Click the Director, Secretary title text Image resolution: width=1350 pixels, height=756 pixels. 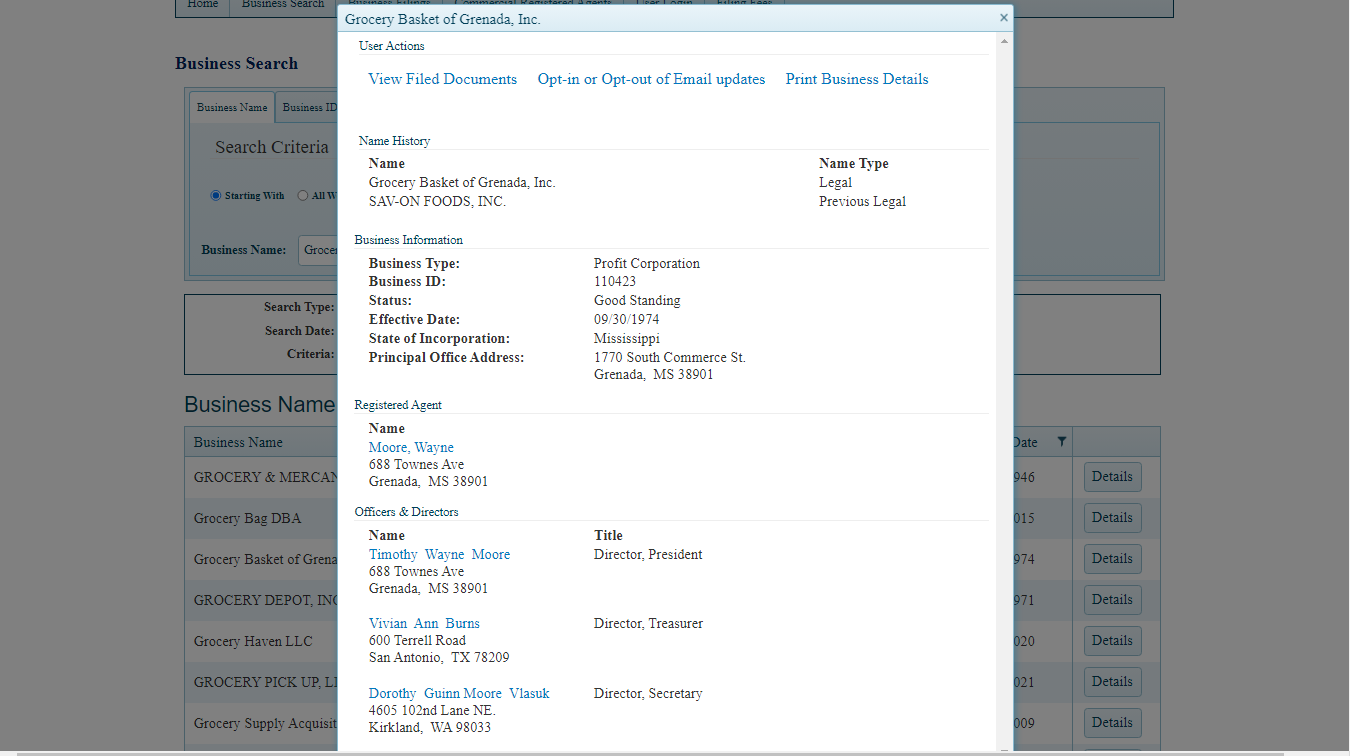(648, 693)
